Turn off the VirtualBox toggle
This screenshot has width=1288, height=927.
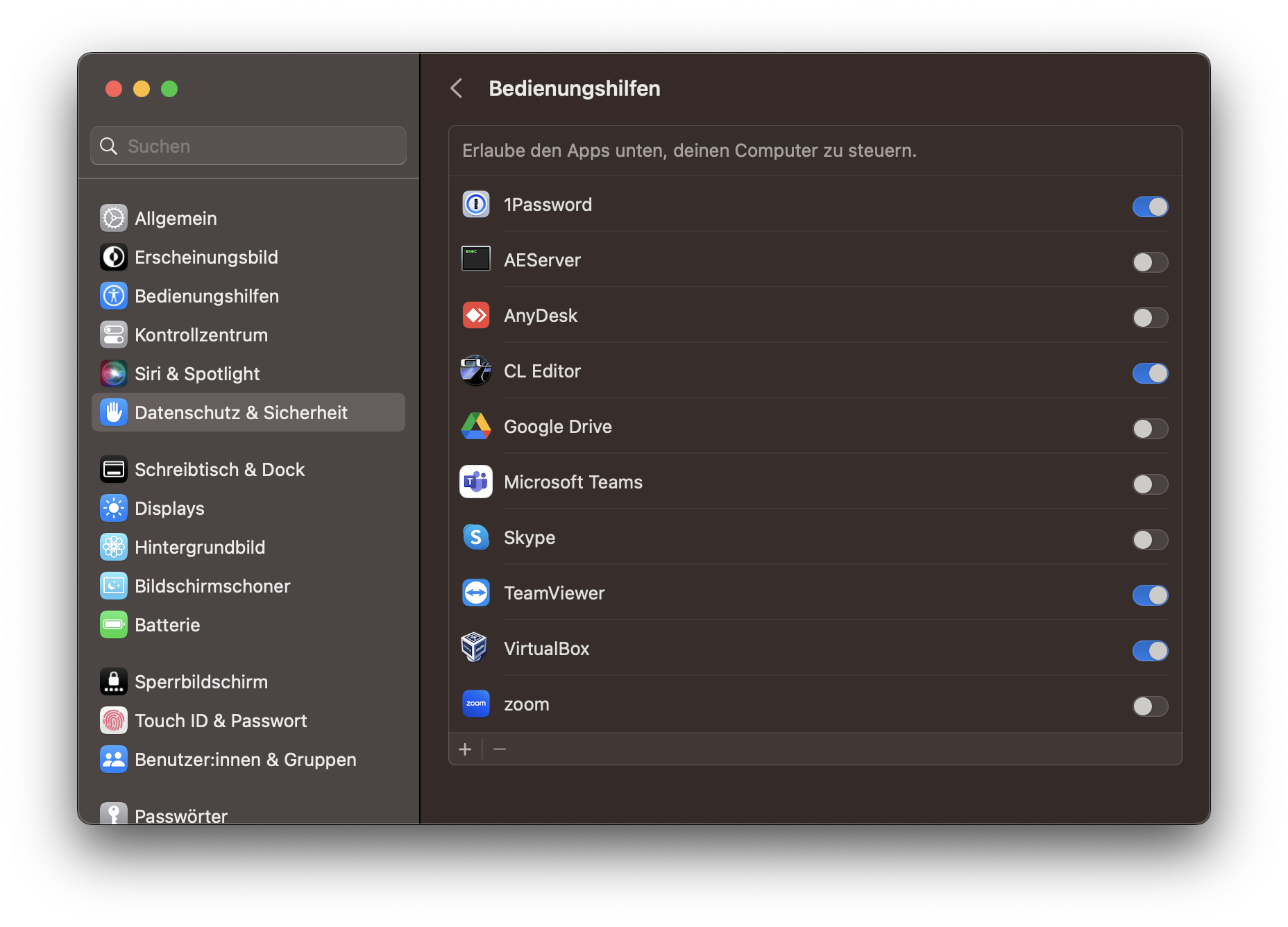(1150, 650)
